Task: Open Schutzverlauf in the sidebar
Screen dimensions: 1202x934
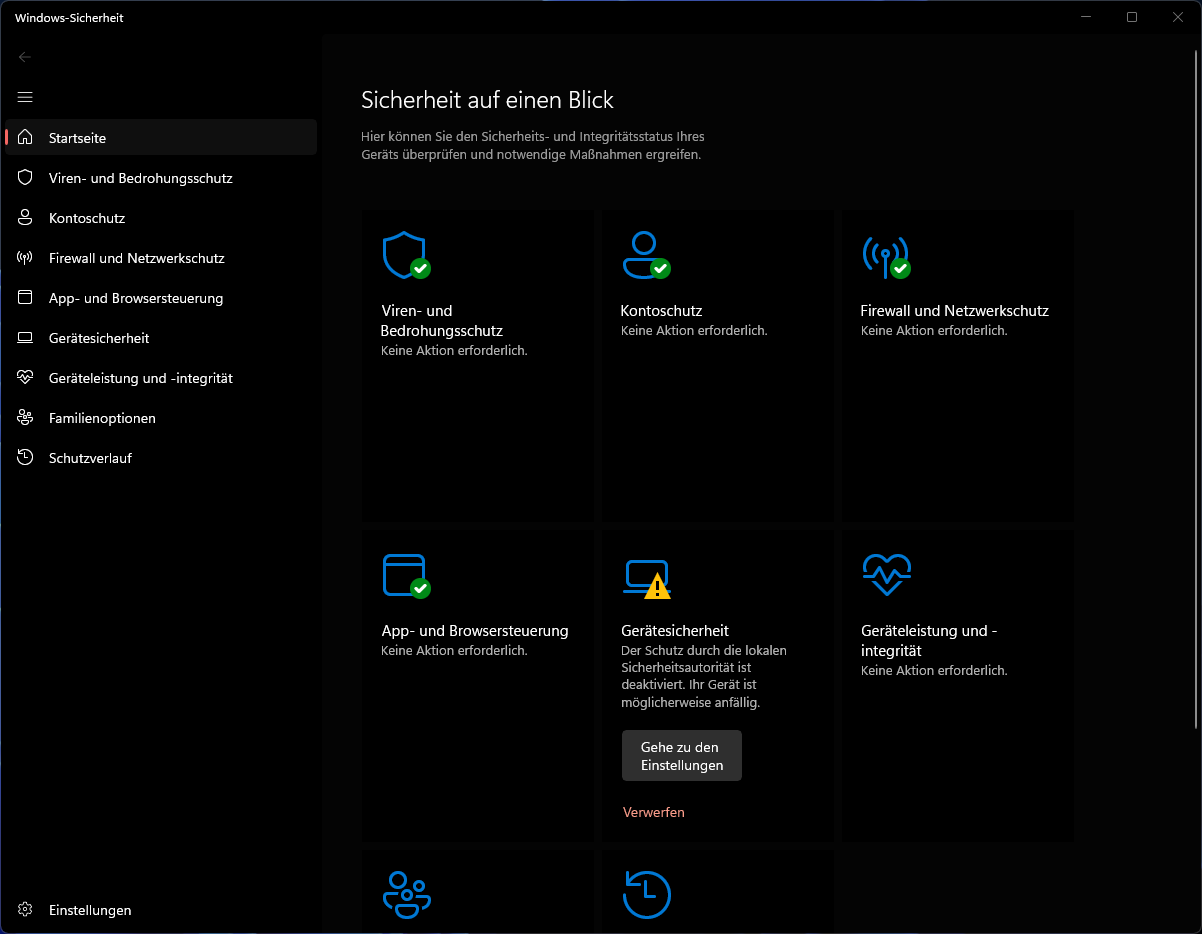Action: coord(161,458)
